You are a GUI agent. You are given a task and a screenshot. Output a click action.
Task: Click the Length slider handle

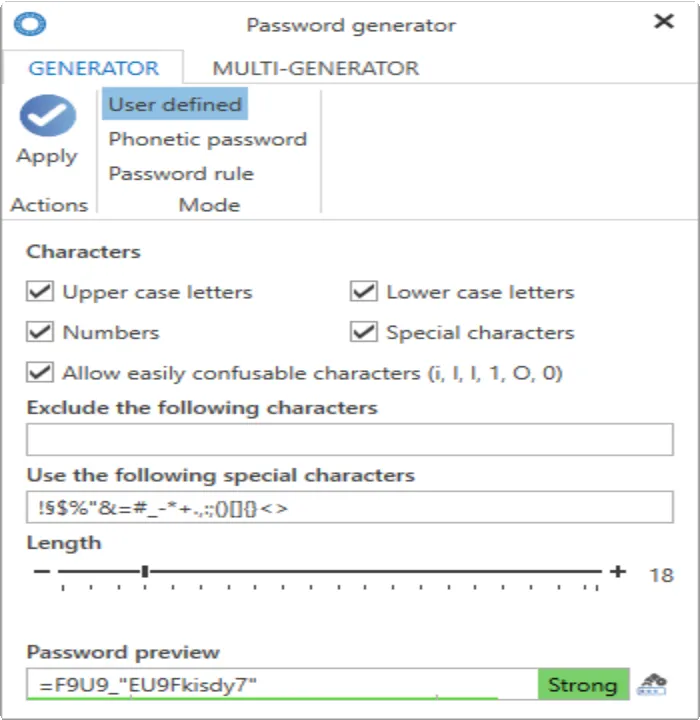click(x=145, y=571)
